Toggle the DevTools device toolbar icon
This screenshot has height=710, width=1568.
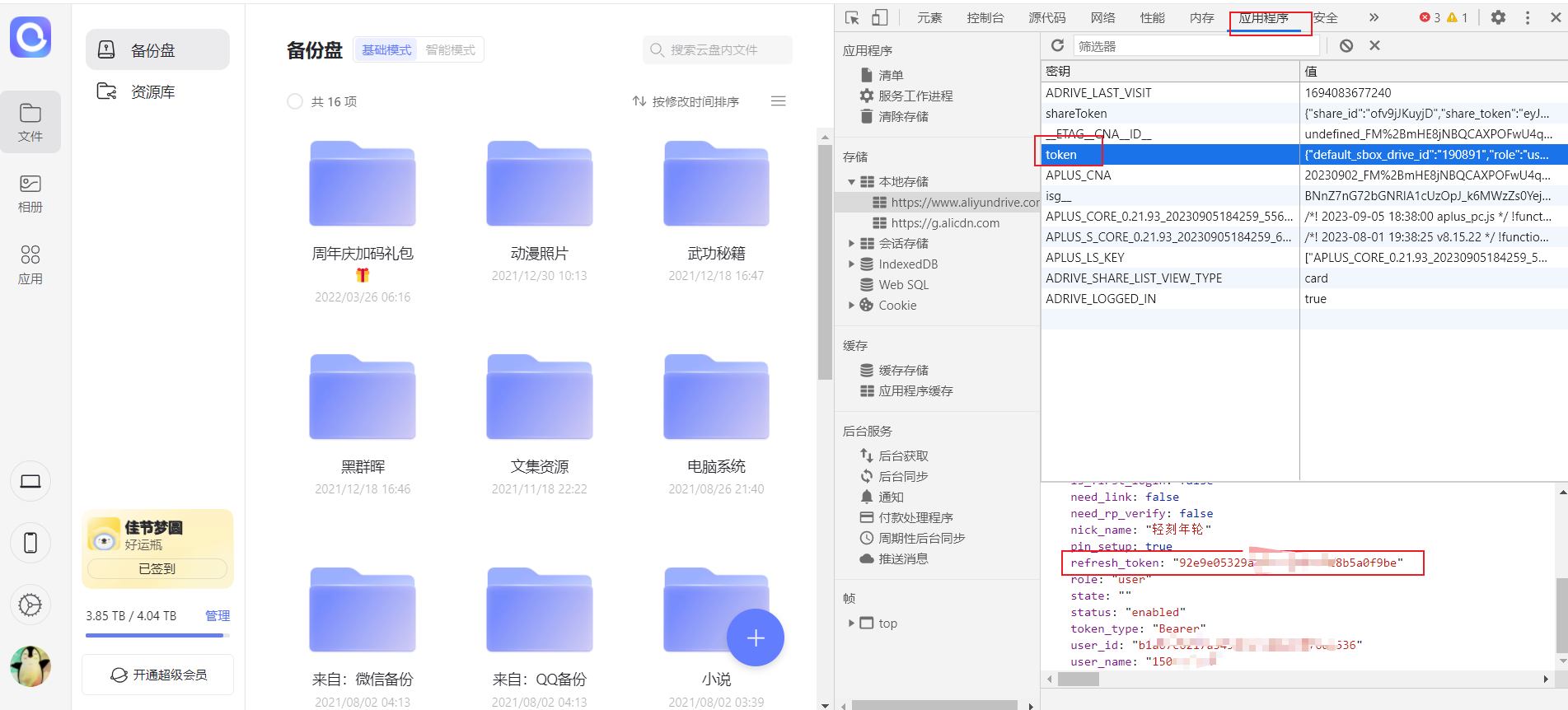coord(880,17)
